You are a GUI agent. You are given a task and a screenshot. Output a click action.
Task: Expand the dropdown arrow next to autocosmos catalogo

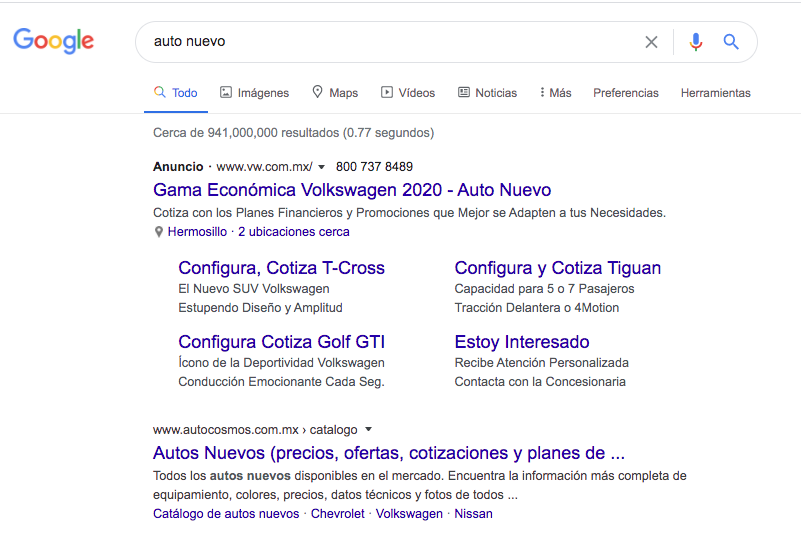coord(368,429)
